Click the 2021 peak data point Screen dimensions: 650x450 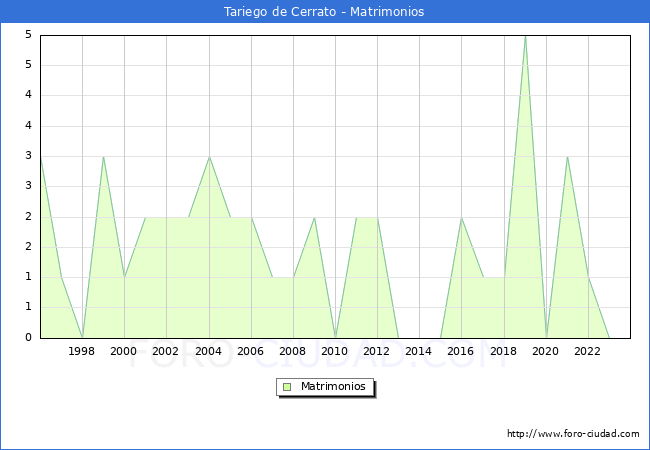[x=567, y=157]
